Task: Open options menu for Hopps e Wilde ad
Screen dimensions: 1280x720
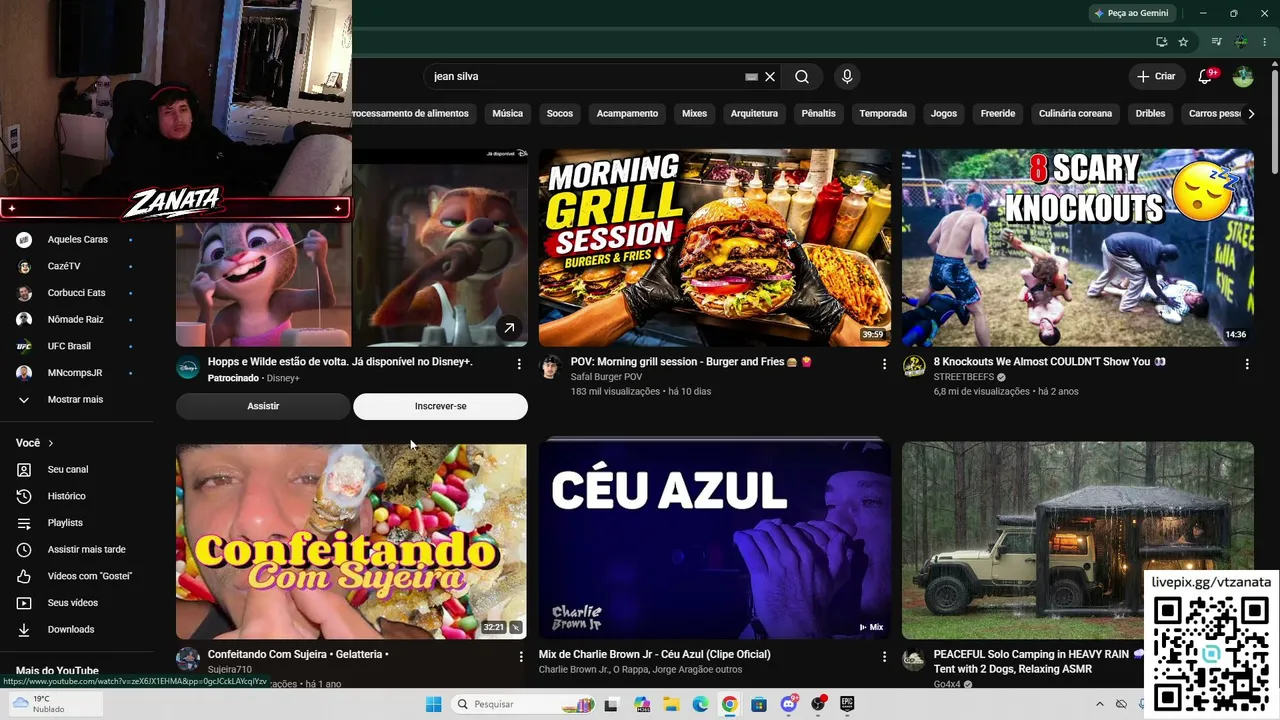Action: [519, 364]
